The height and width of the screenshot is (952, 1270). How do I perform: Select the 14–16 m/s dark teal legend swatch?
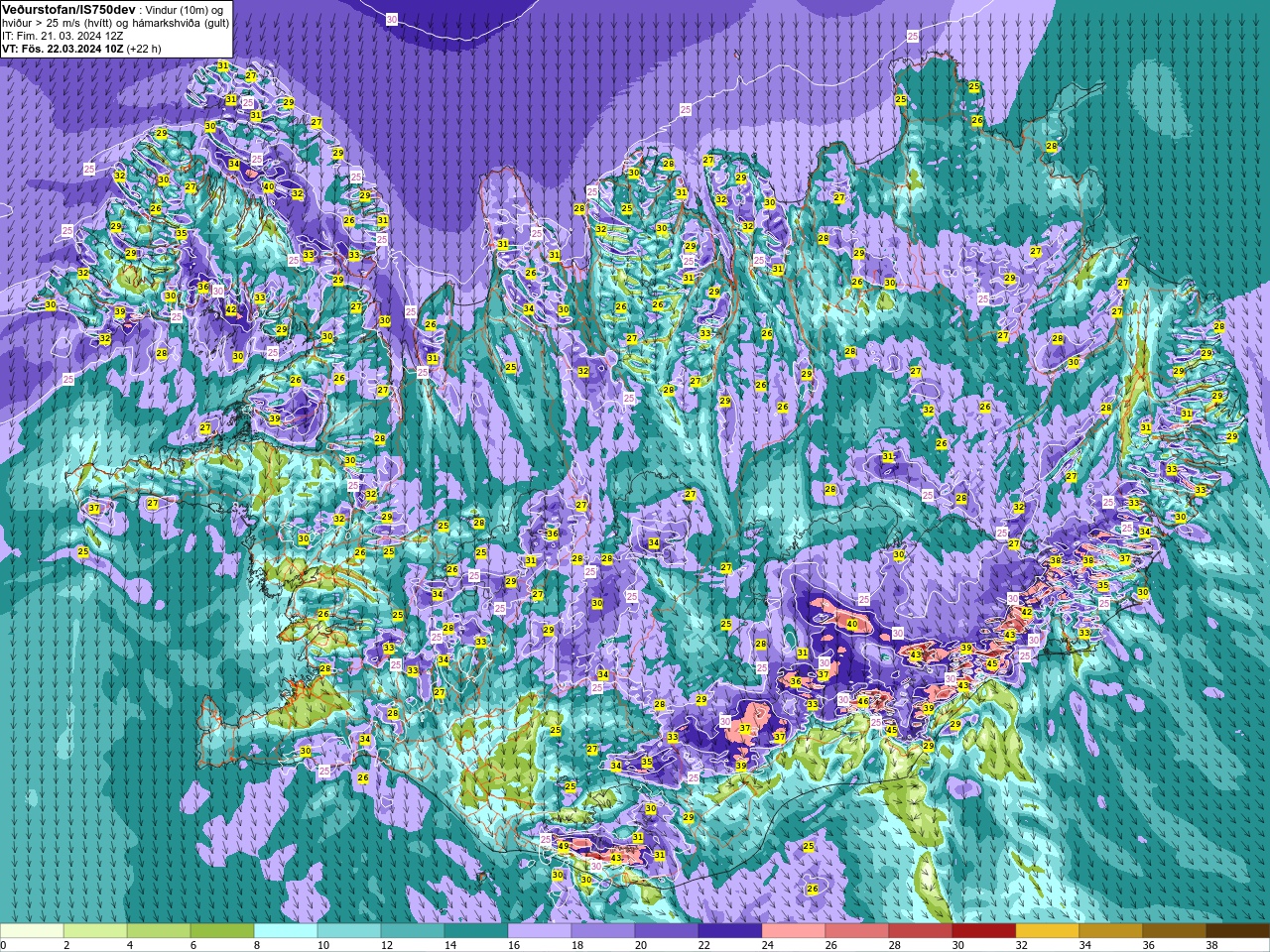pyautogui.click(x=476, y=931)
